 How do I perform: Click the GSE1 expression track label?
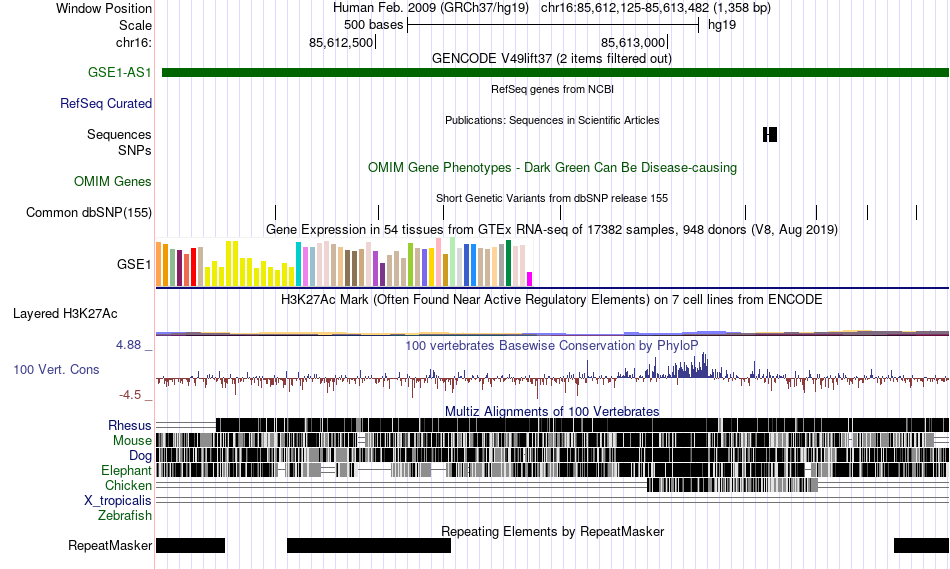[x=135, y=264]
